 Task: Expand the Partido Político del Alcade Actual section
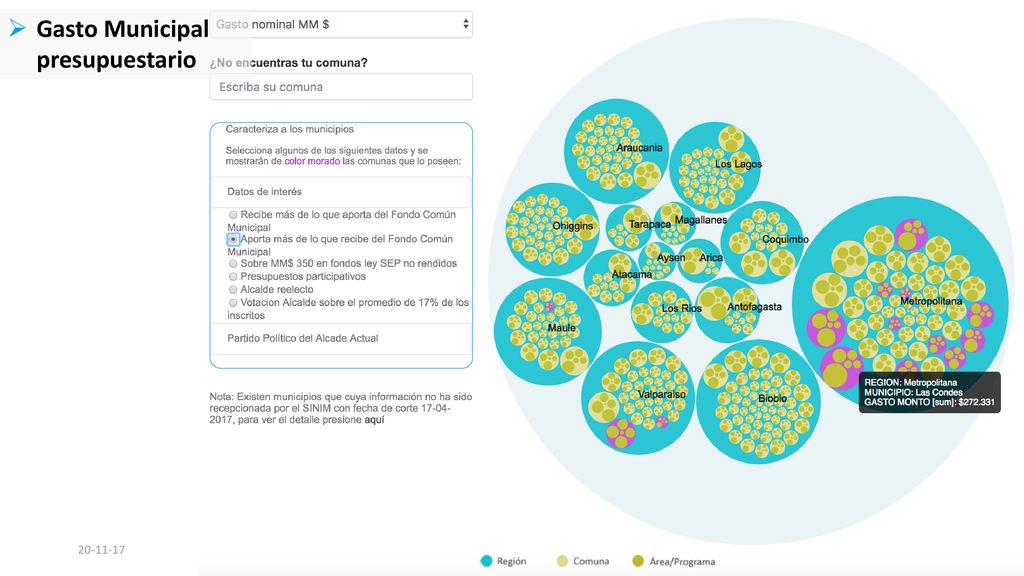pos(341,338)
